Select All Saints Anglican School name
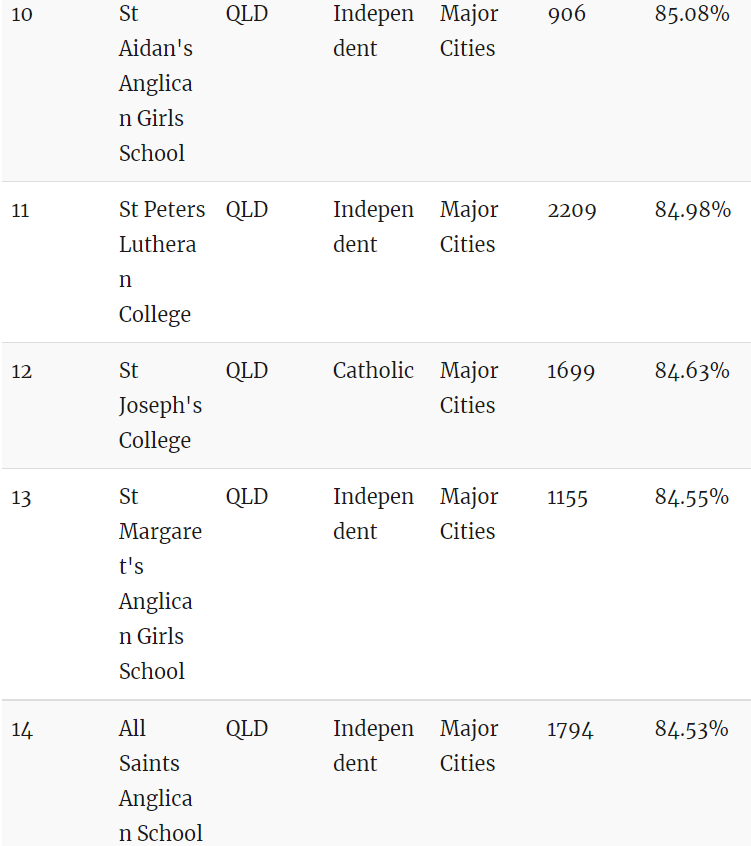The height and width of the screenshot is (846, 751). pos(160,781)
